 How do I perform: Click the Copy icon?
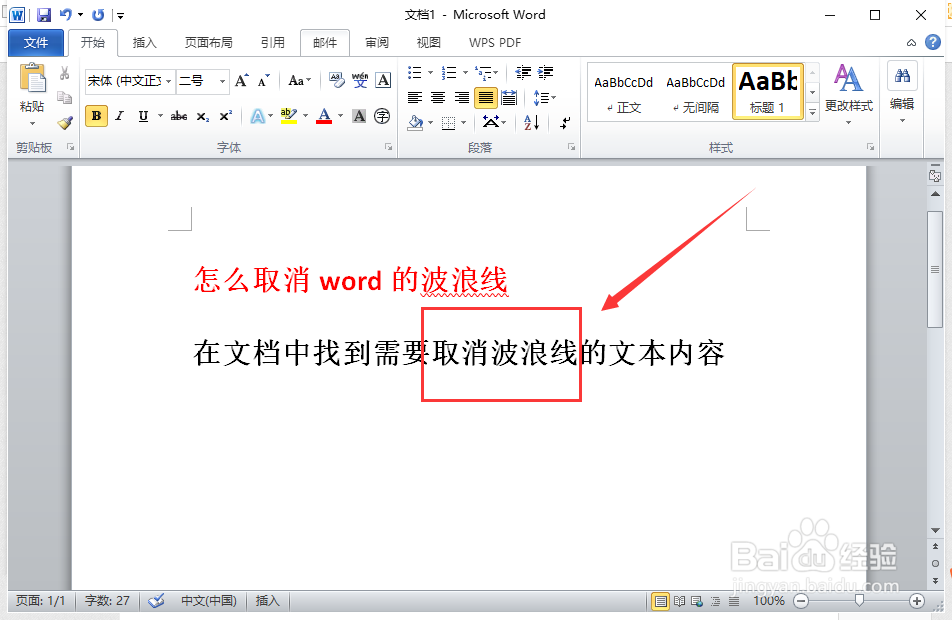tap(64, 97)
